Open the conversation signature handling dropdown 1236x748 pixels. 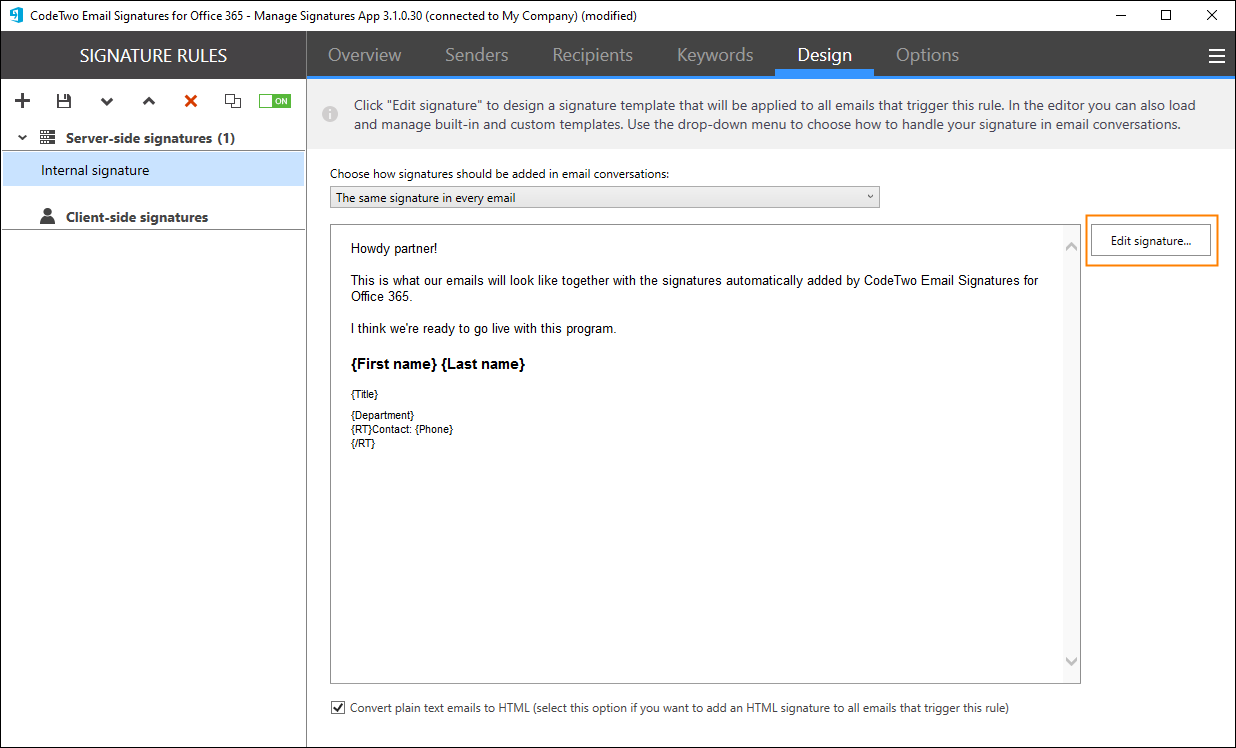[604, 196]
